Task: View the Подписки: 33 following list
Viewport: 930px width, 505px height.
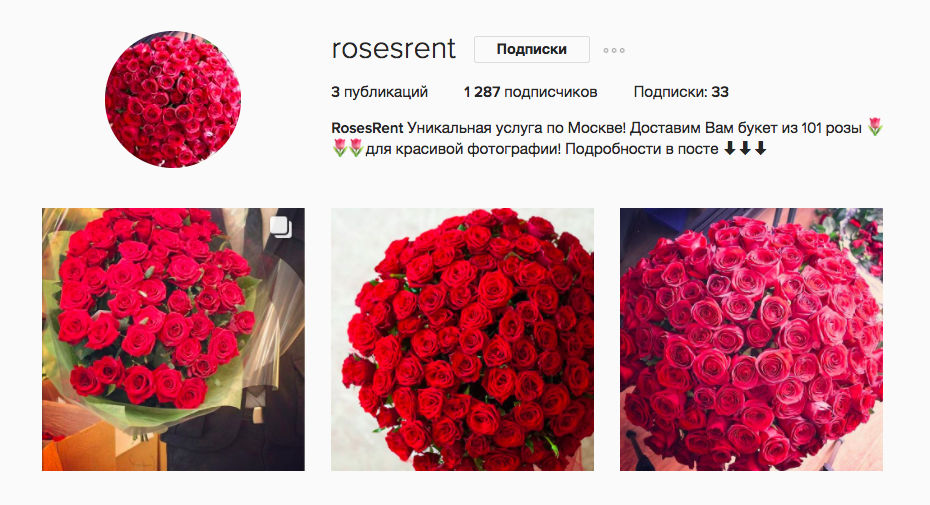Action: [x=681, y=92]
